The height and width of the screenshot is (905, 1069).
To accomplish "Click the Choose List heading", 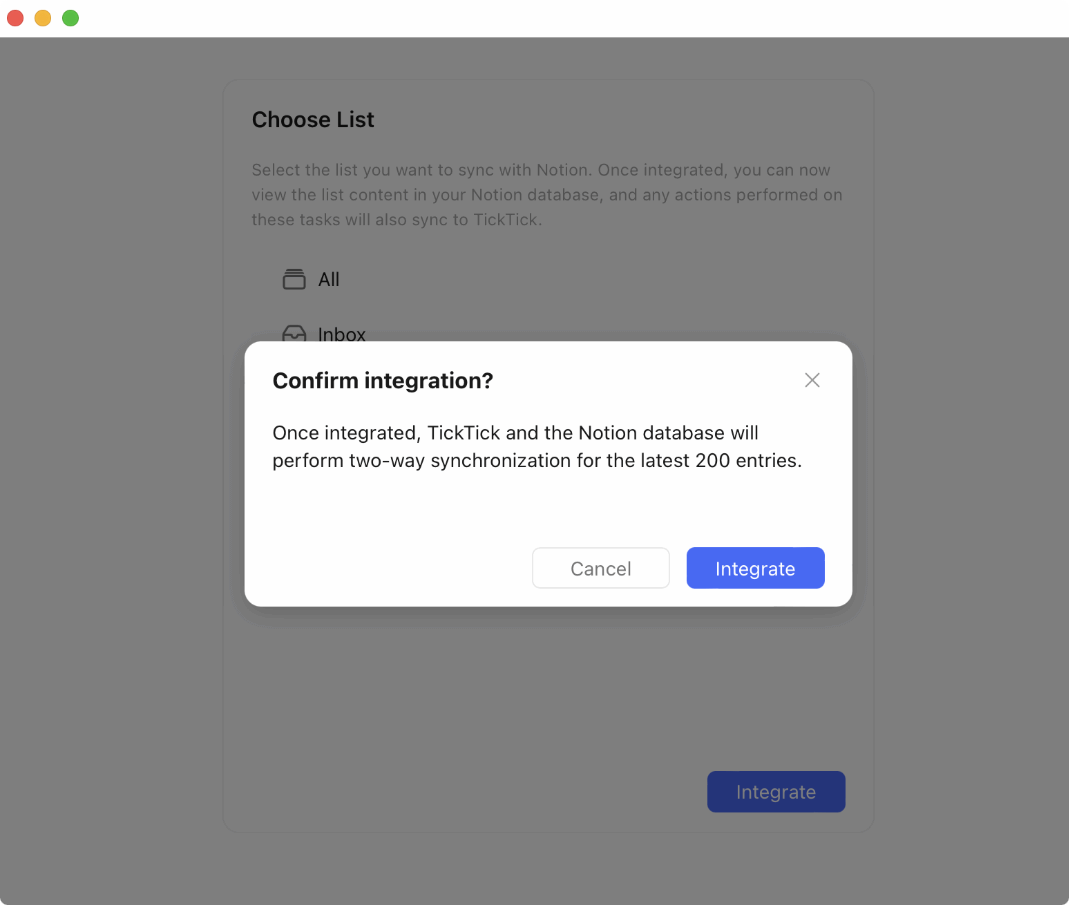I will pos(313,119).
